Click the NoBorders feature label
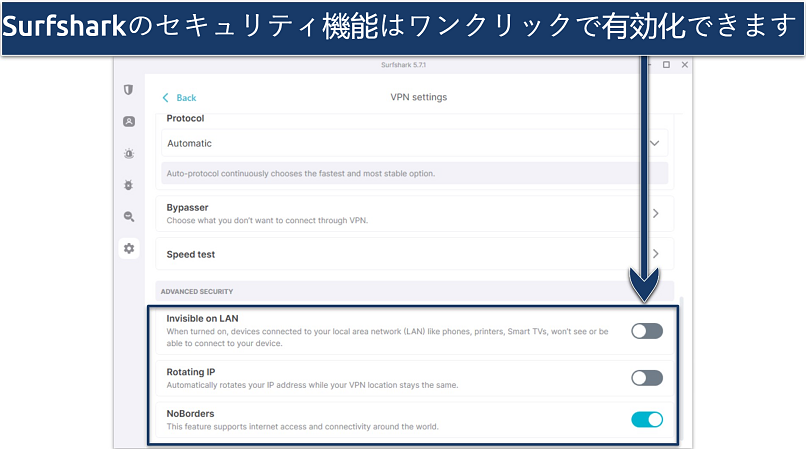The width and height of the screenshot is (806, 449). (x=190, y=413)
